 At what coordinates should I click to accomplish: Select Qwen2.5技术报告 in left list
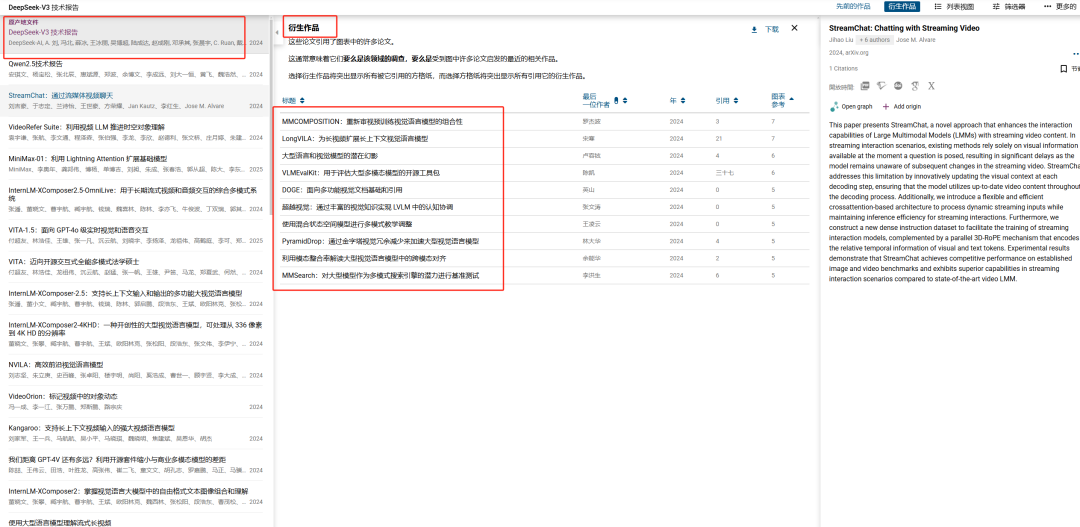pyautogui.click(x=135, y=69)
